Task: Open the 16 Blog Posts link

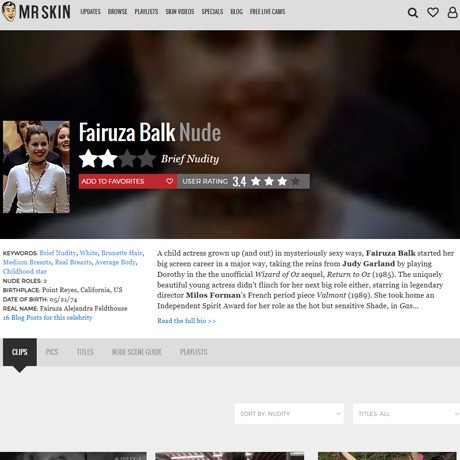Action: [47, 318]
